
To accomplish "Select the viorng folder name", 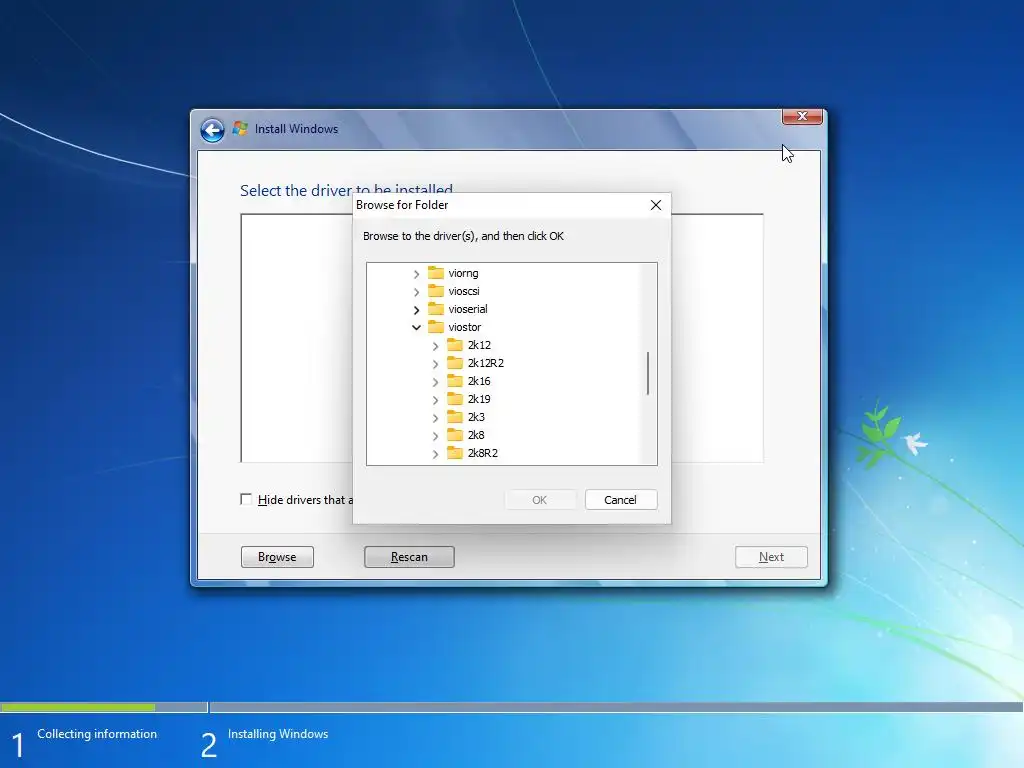I will 463,273.
